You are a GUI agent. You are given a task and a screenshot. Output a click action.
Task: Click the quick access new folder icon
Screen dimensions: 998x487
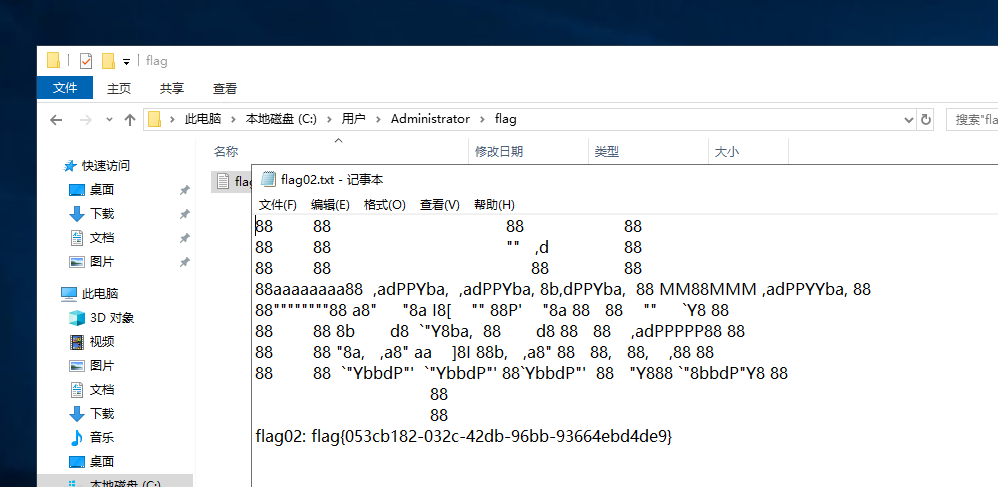tap(108, 60)
